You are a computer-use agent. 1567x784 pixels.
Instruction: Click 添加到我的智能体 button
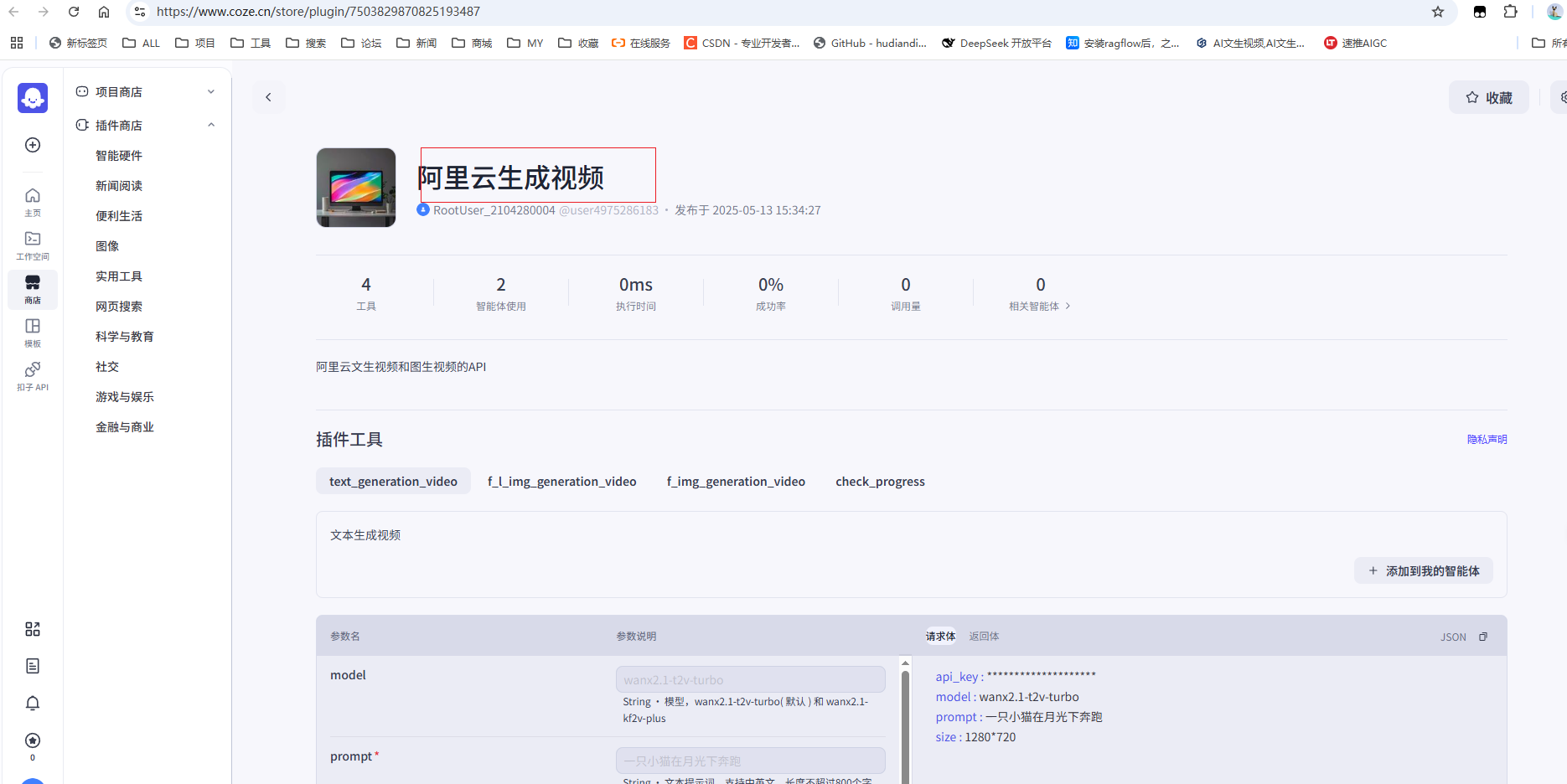1424,570
